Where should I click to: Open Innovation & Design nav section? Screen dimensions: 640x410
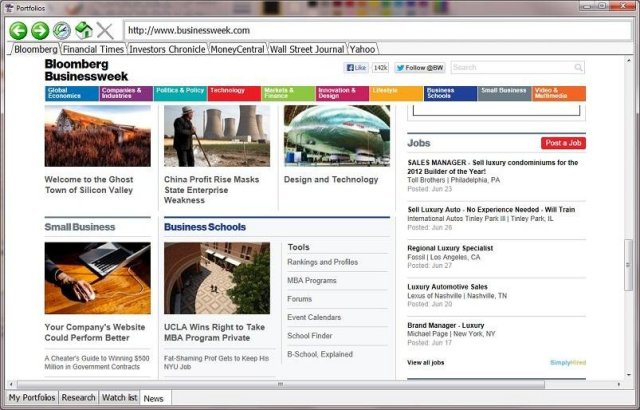coord(342,93)
